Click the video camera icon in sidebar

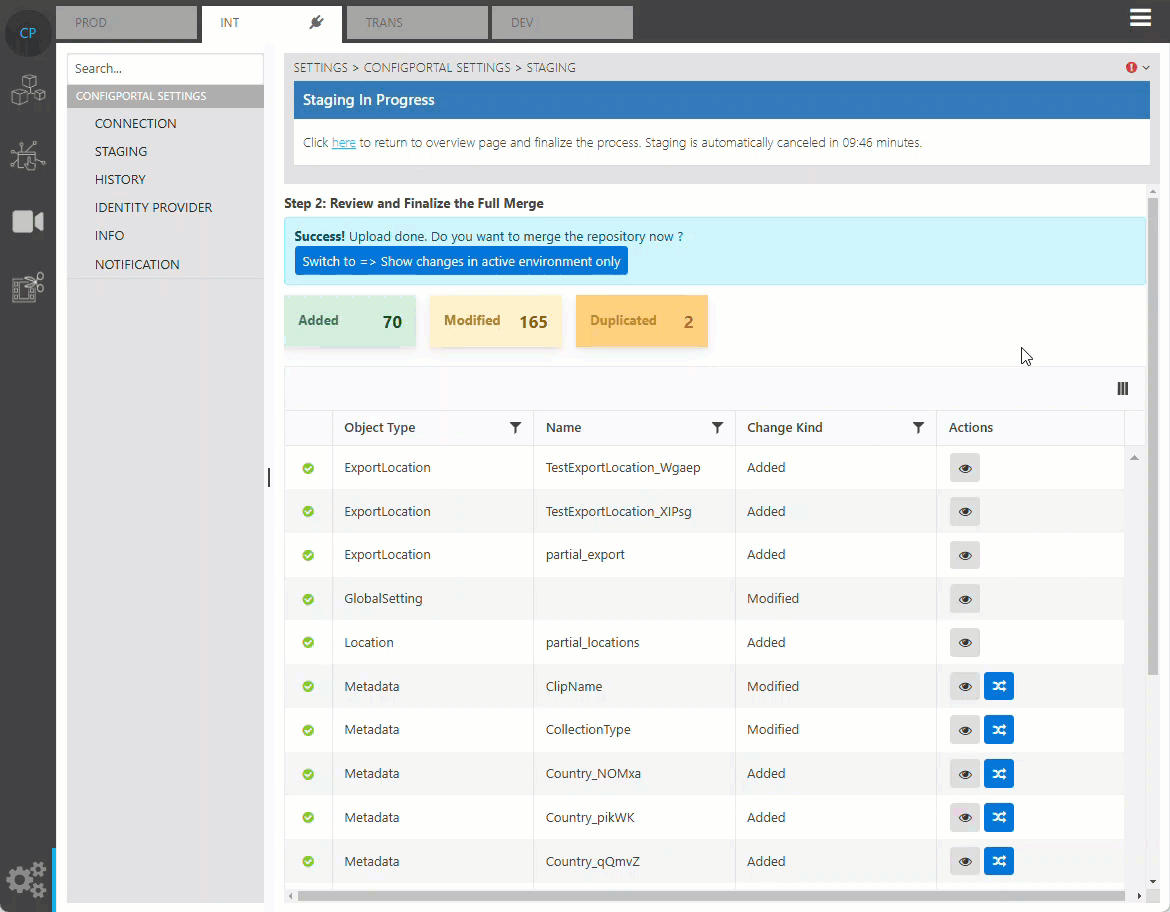[x=28, y=221]
